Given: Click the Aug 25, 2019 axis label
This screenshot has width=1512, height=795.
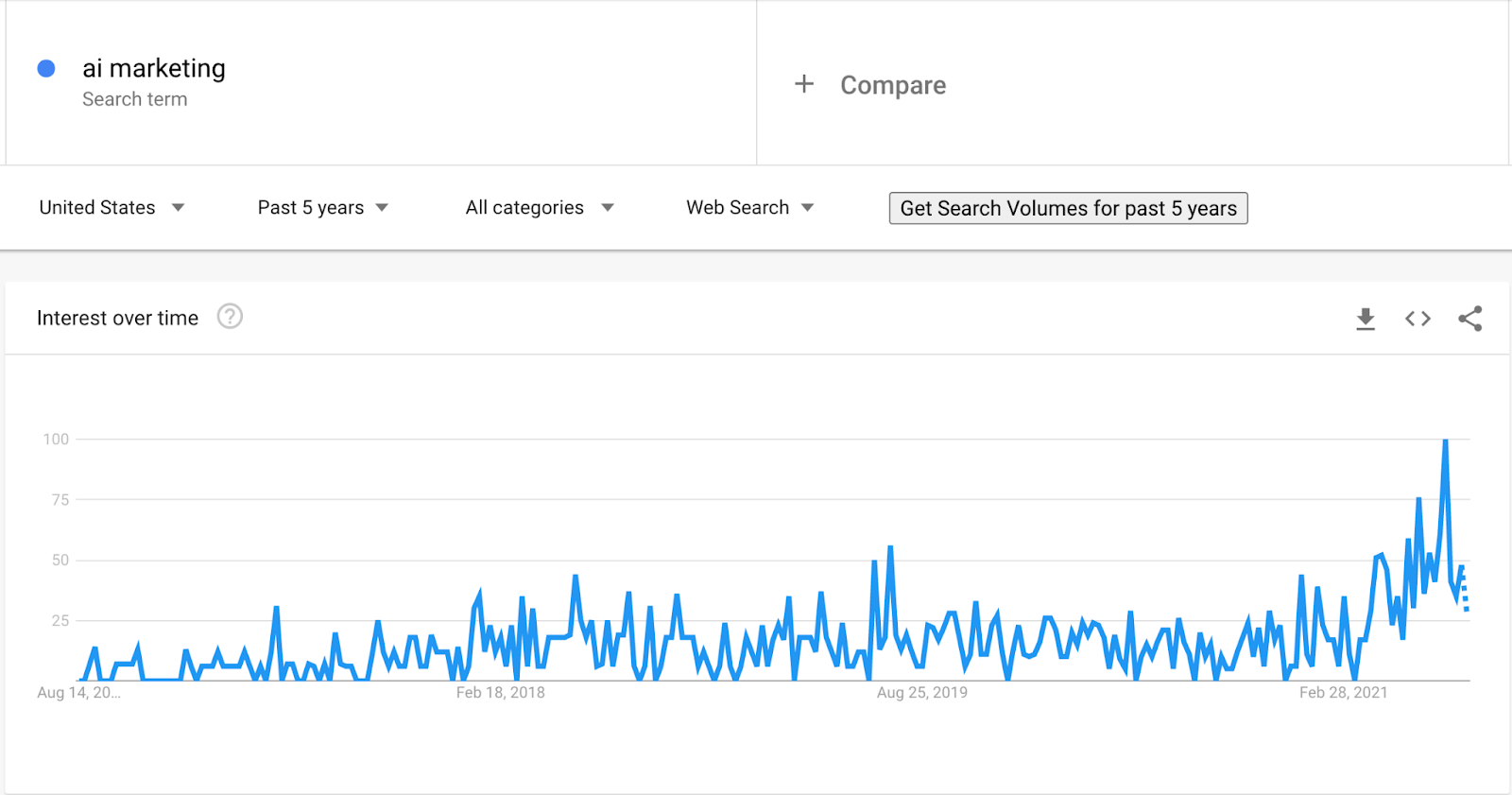Looking at the screenshot, I should click(921, 693).
